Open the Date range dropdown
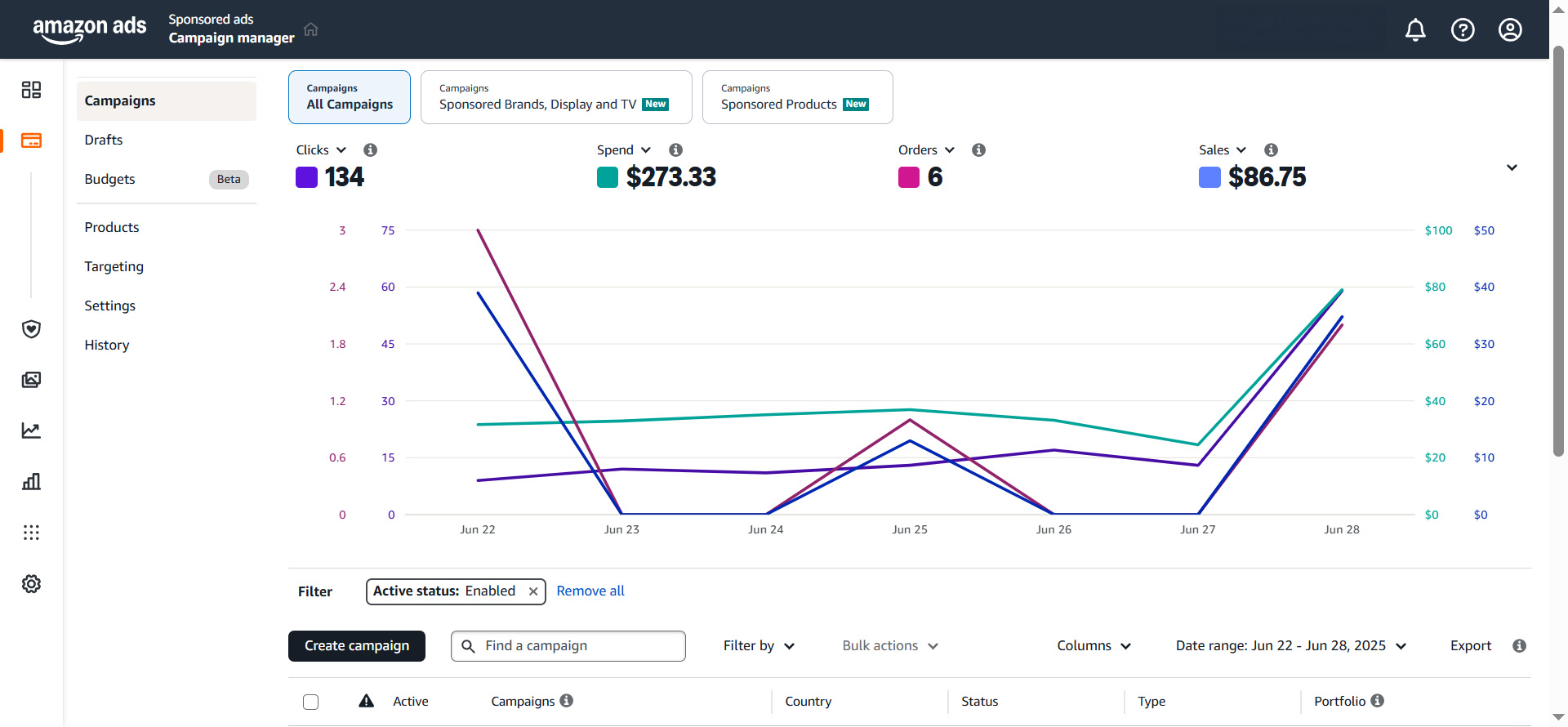This screenshot has height=727, width=1568. coord(1290,646)
